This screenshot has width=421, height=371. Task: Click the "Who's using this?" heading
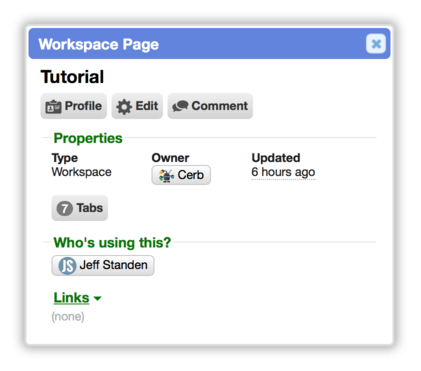(x=112, y=242)
